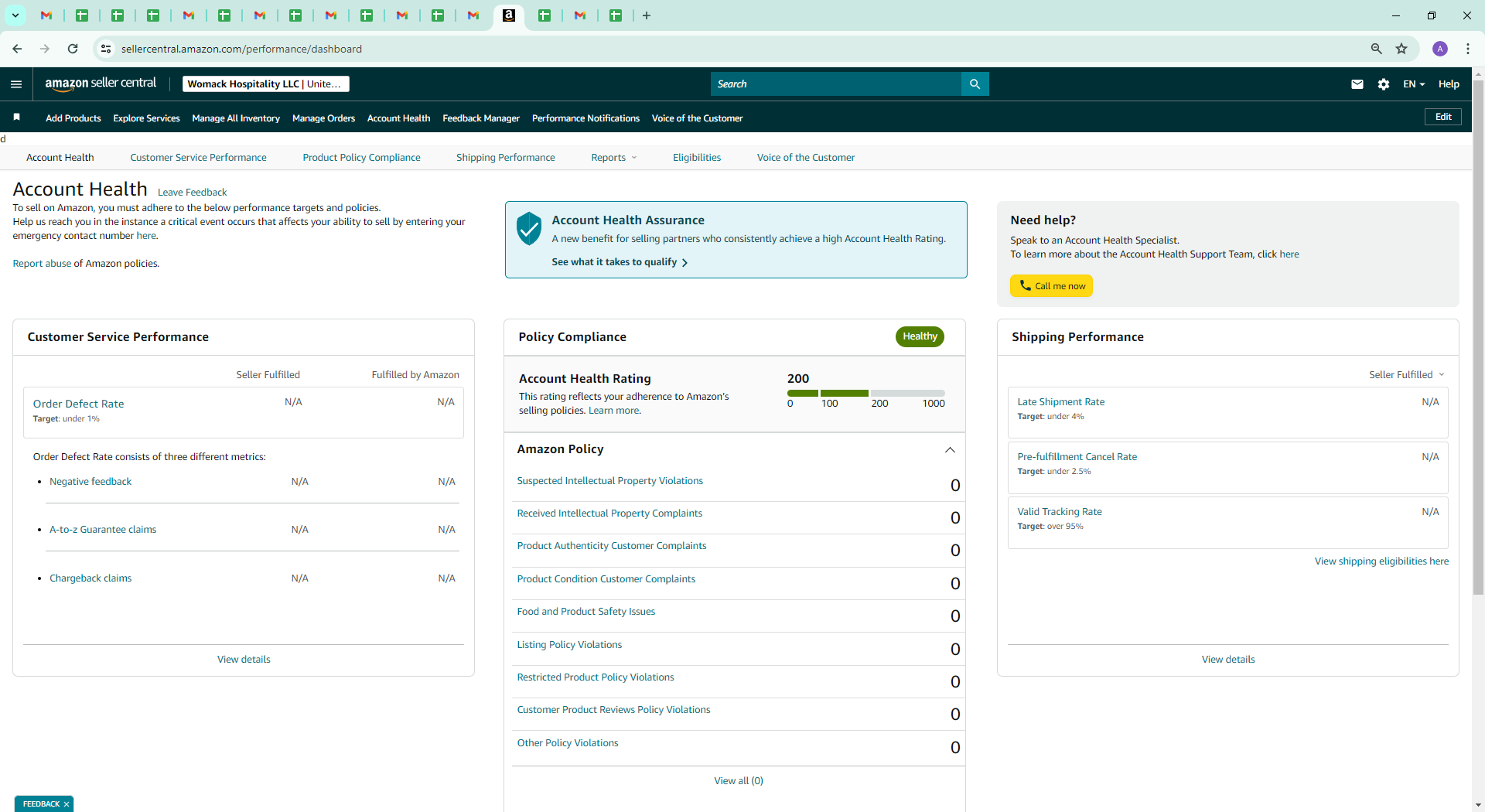The width and height of the screenshot is (1485, 812).
Task: Open the Seller Fulfilled dropdown in Shipping Performance
Action: (x=1406, y=375)
